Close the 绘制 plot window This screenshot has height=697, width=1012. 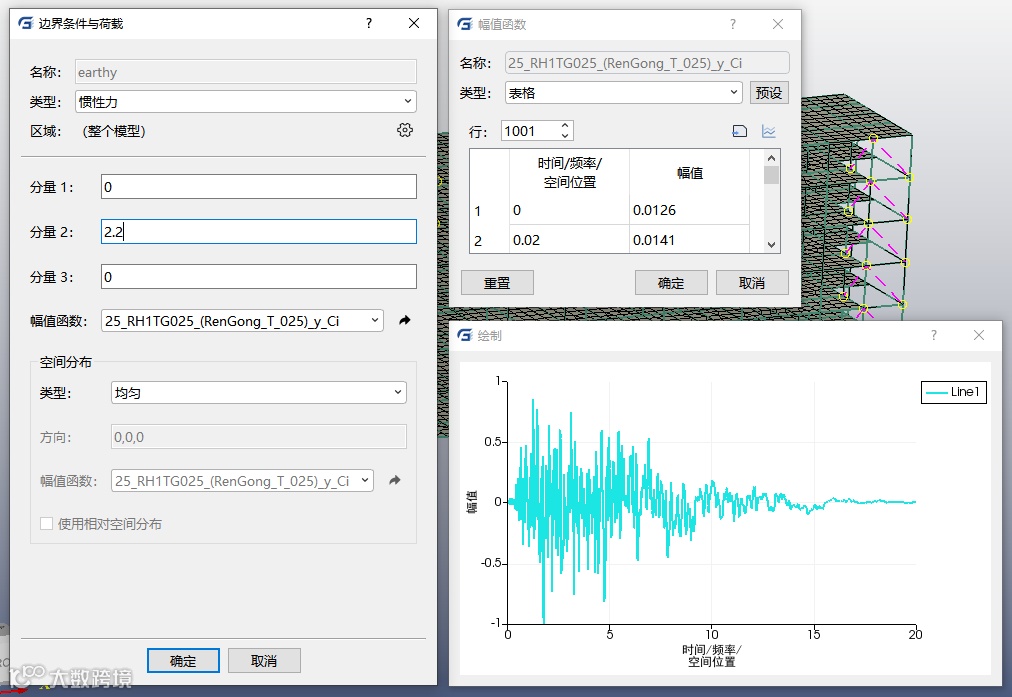(x=979, y=335)
